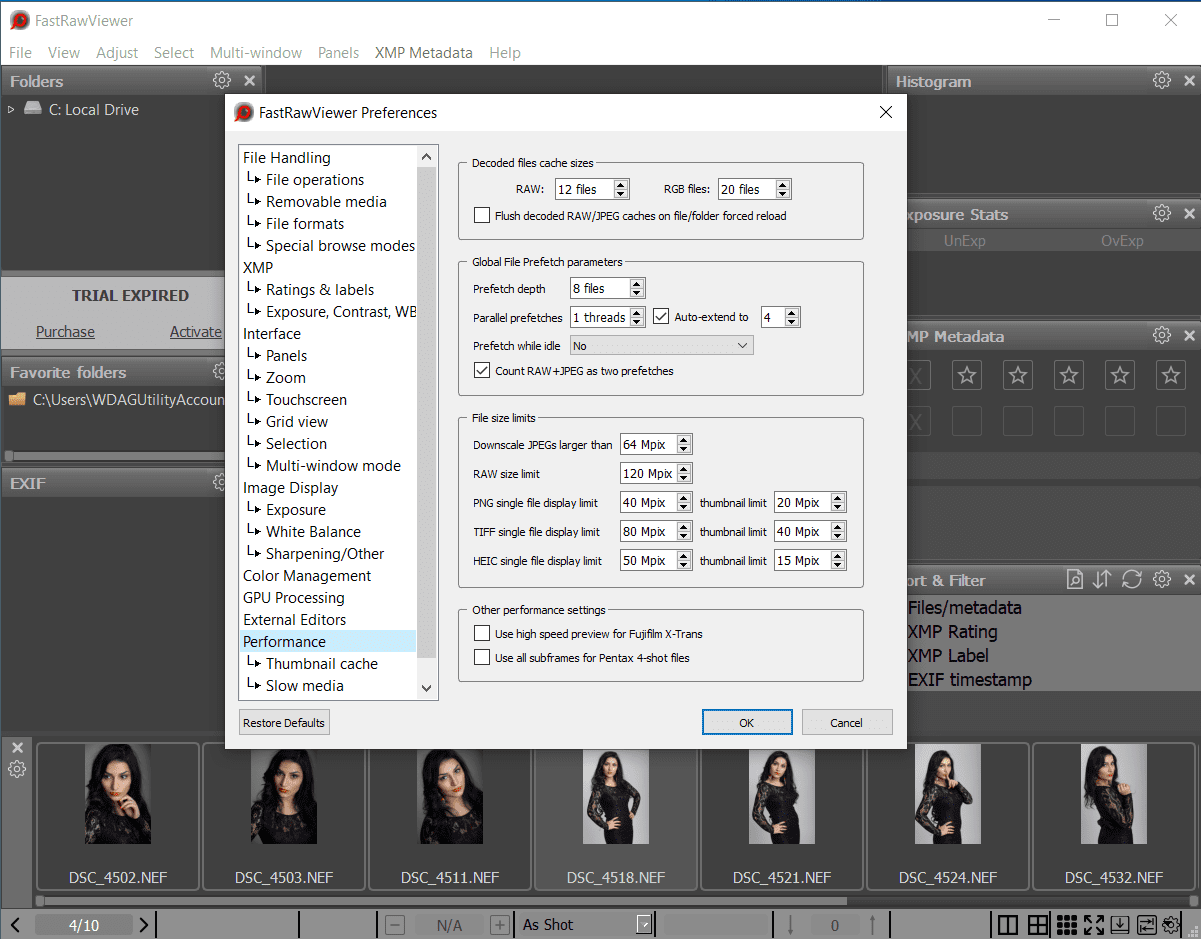
Task: Close the Folders panel
Action: tap(250, 81)
